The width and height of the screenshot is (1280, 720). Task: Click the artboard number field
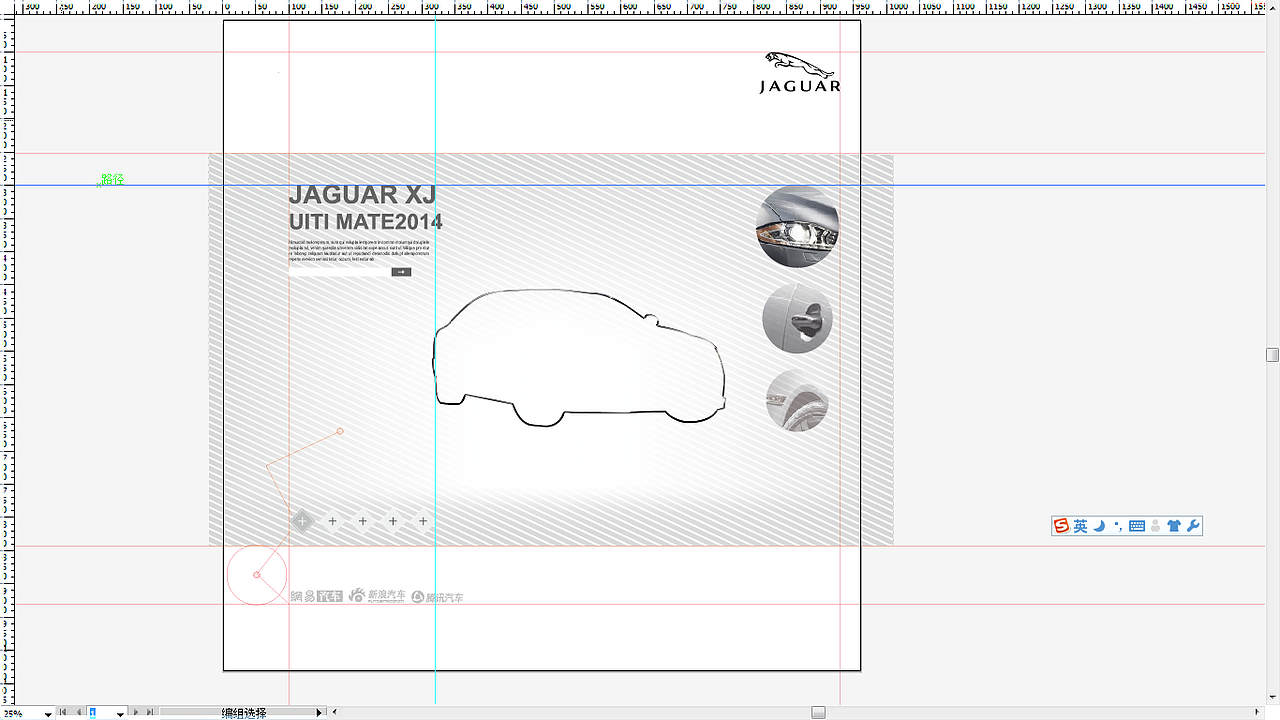(101, 713)
